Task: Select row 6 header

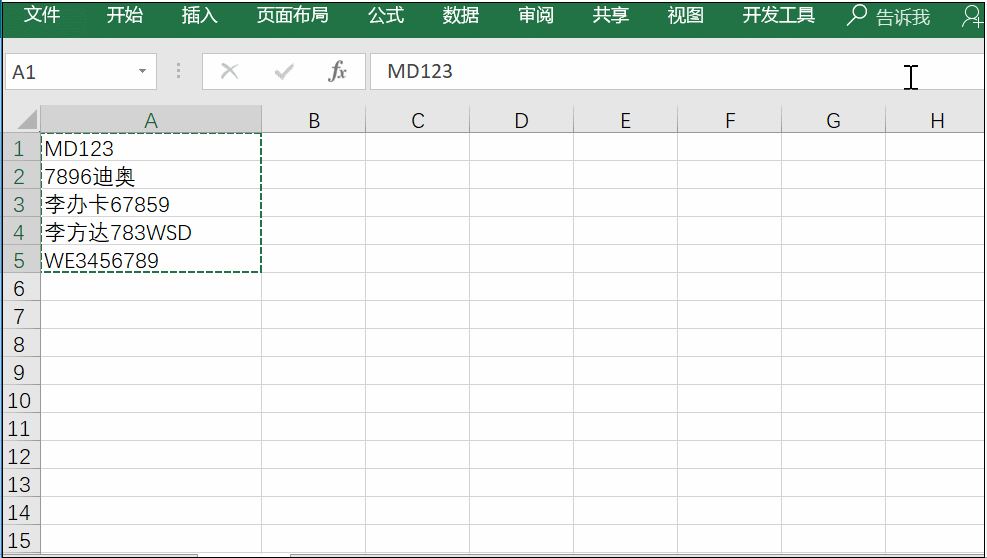Action: point(21,288)
